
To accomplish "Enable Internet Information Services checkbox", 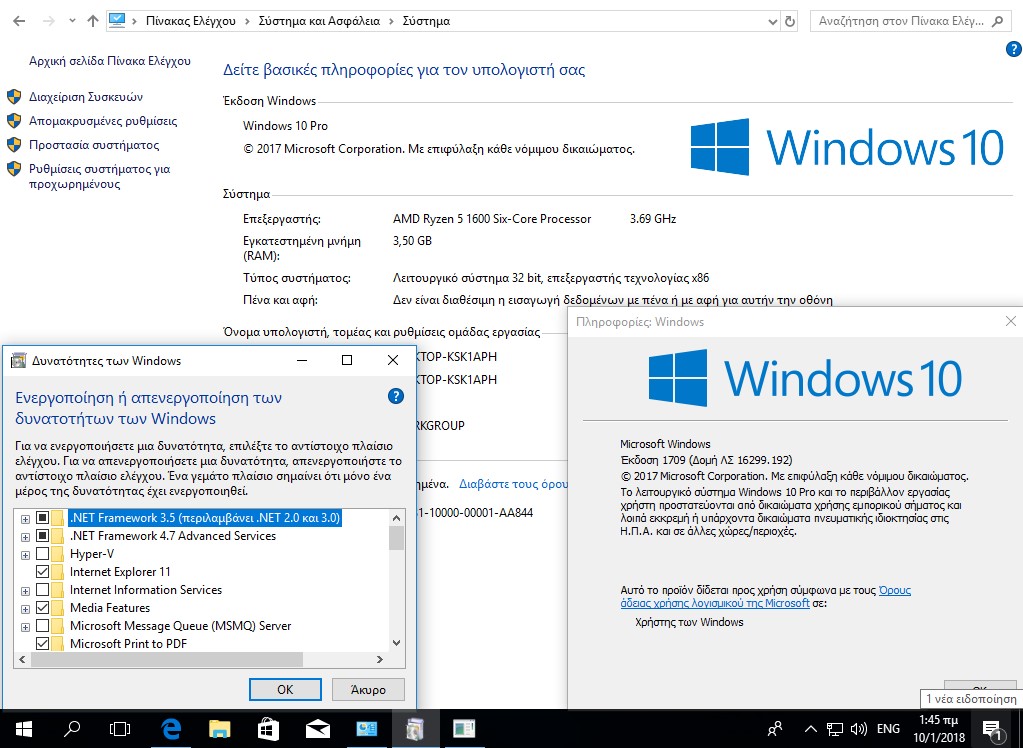I will (42, 589).
